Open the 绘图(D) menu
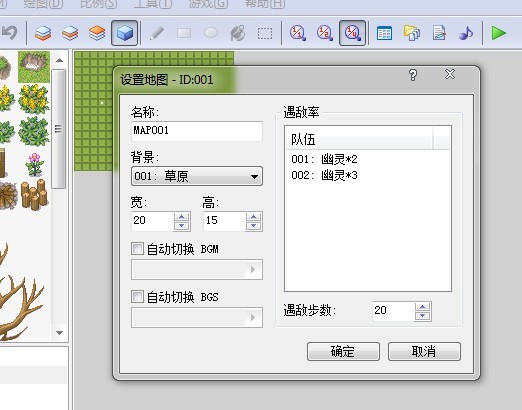Image resolution: width=522 pixels, height=410 pixels. pos(43,4)
